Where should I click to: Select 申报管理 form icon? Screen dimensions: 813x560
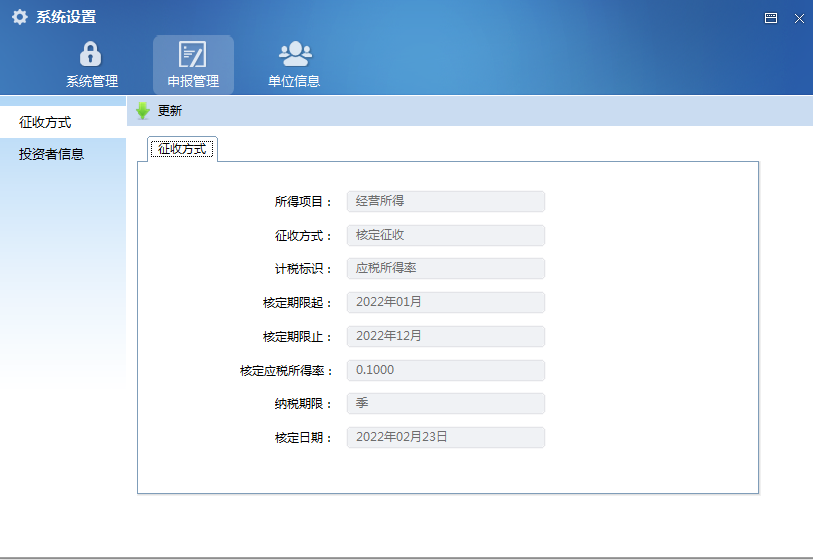pyautogui.click(x=192, y=54)
